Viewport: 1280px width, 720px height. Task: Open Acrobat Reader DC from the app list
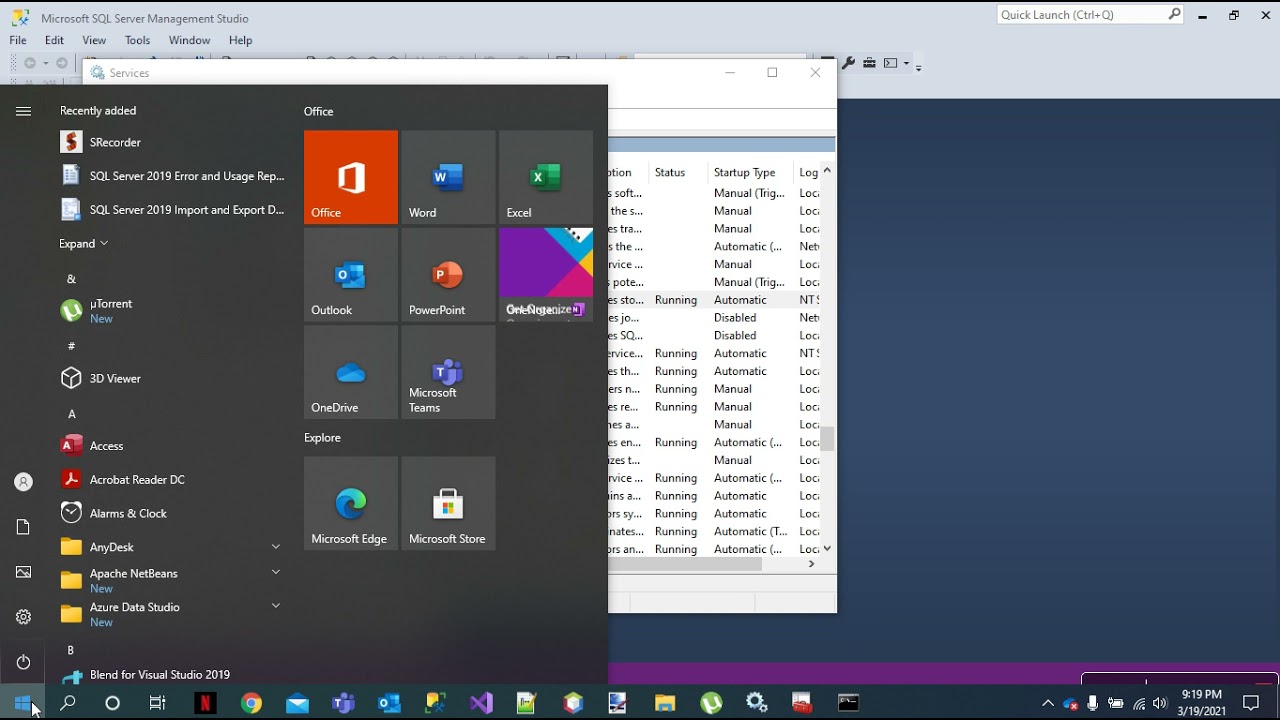tap(173, 480)
